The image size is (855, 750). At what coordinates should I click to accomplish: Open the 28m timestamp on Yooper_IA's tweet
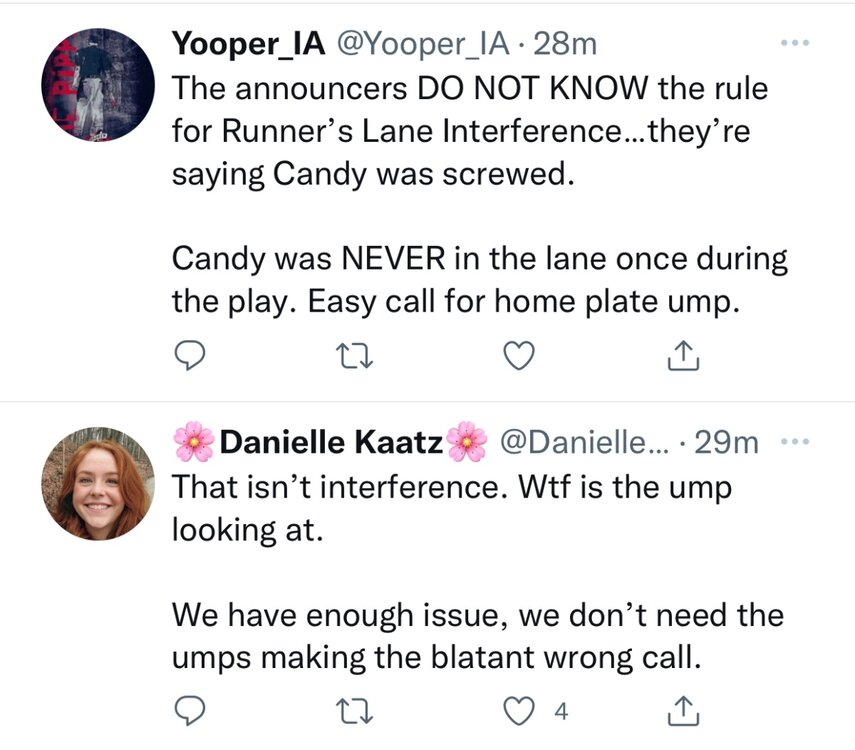[x=566, y=43]
